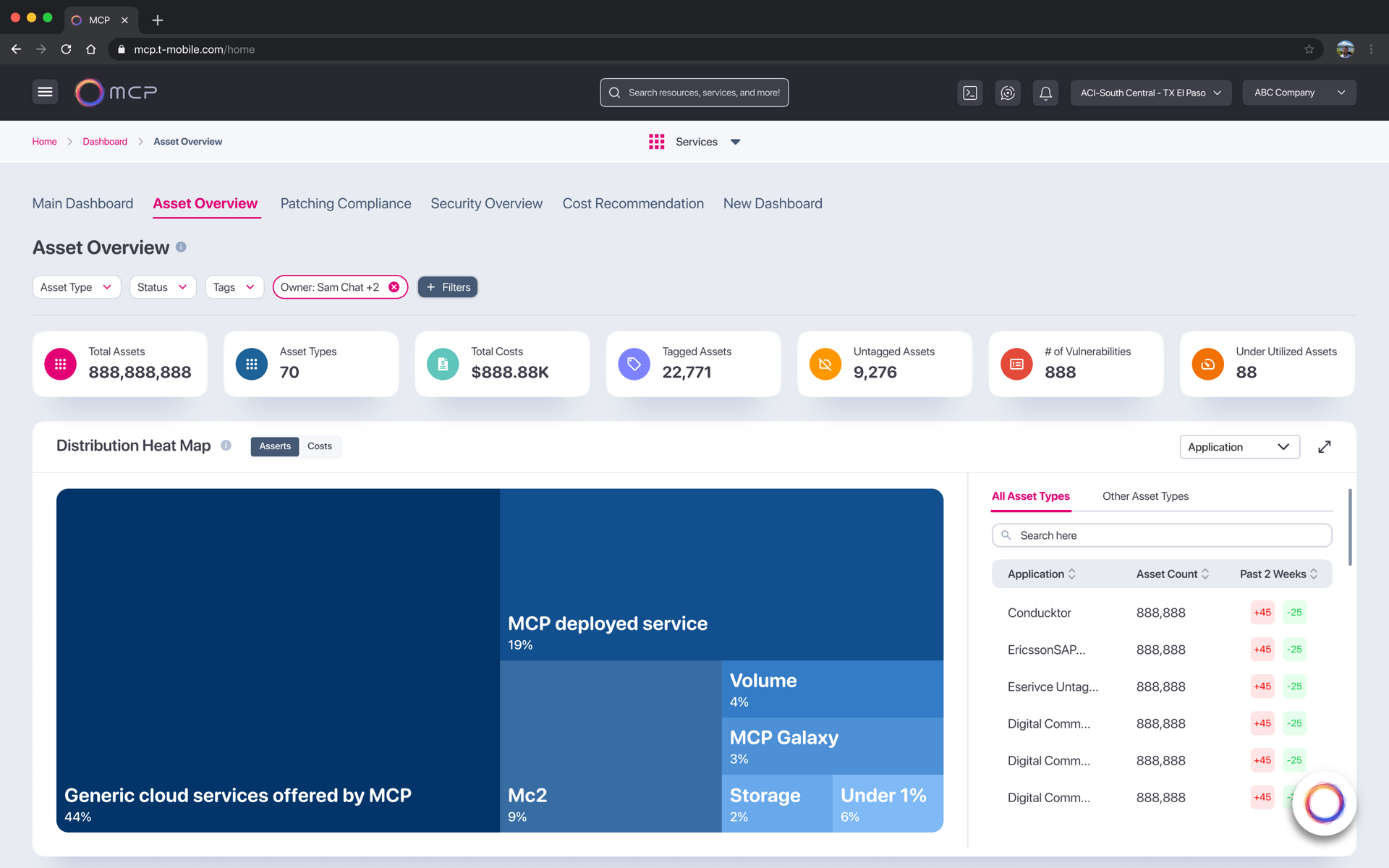Click the Untagged Assets icon
The image size is (1389, 868).
tap(825, 364)
